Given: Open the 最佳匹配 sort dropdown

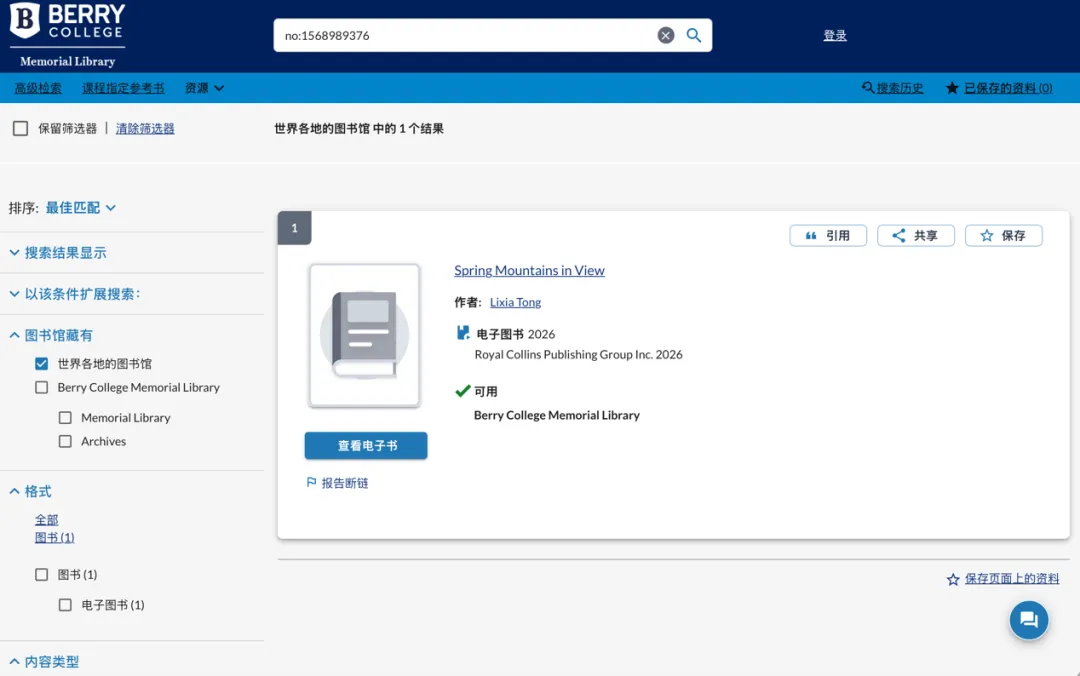Looking at the screenshot, I should tap(81, 207).
